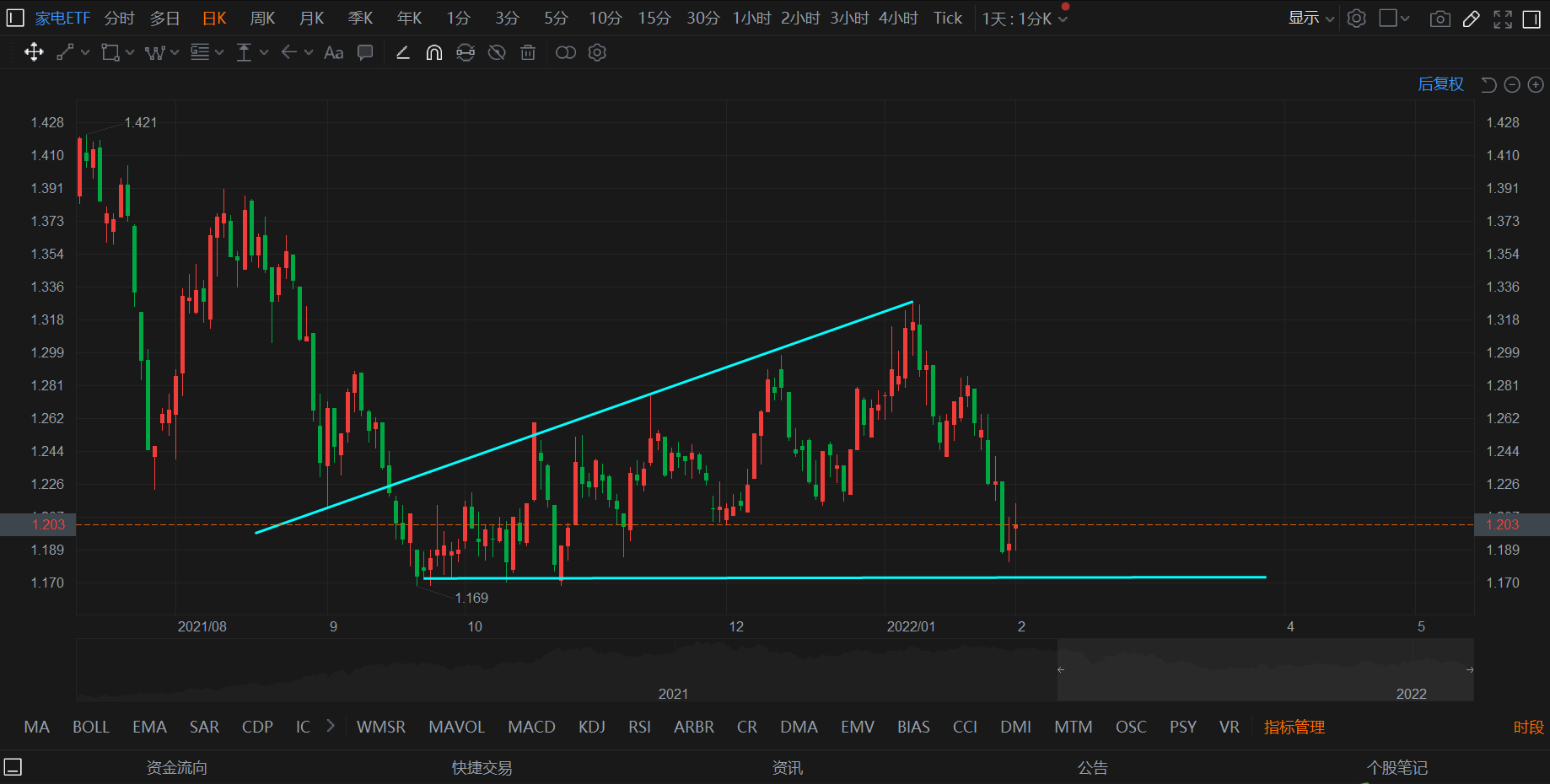Click the highlighted range in overview timeline
1550x784 pixels.
click(1265, 670)
